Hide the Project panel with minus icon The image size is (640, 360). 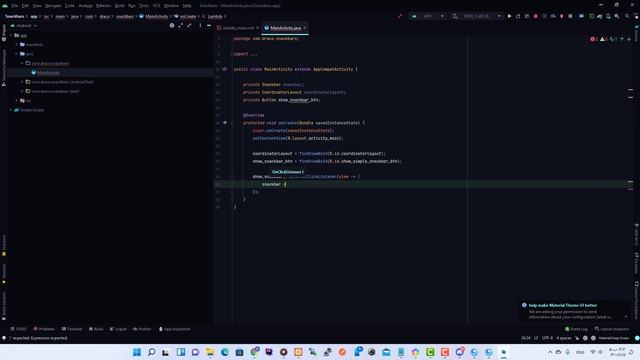[x=209, y=25]
